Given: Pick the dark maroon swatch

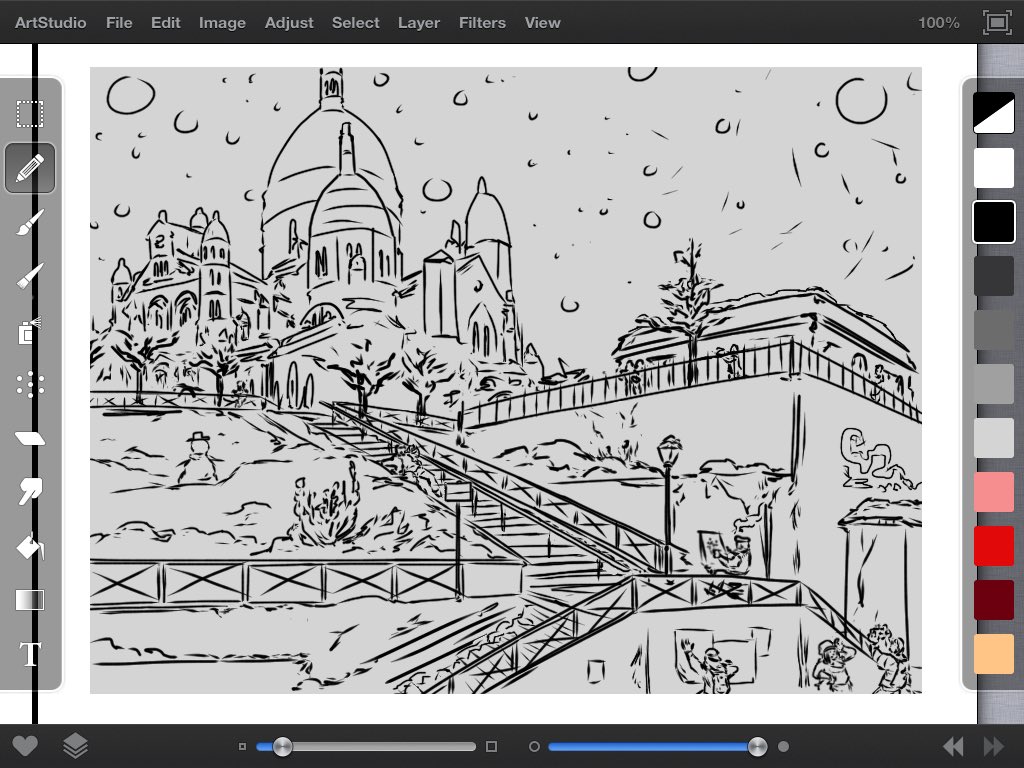Looking at the screenshot, I should pos(993,600).
